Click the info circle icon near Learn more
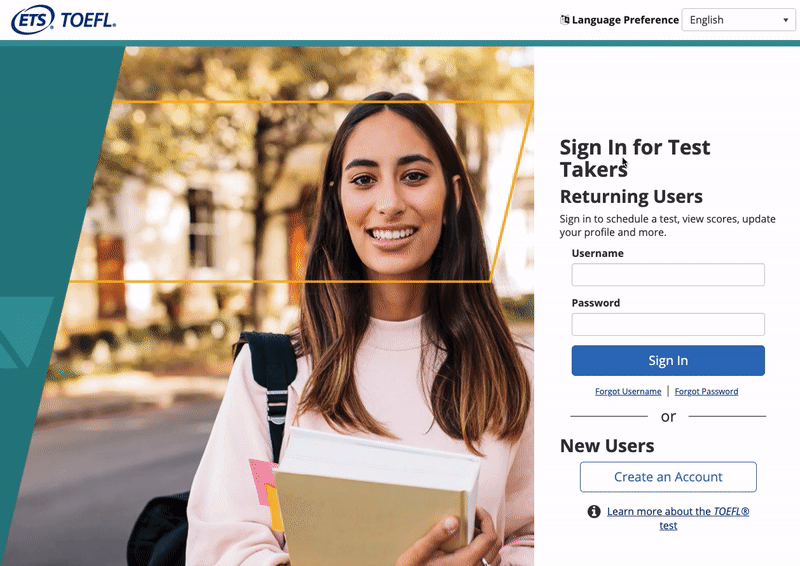 tap(594, 511)
